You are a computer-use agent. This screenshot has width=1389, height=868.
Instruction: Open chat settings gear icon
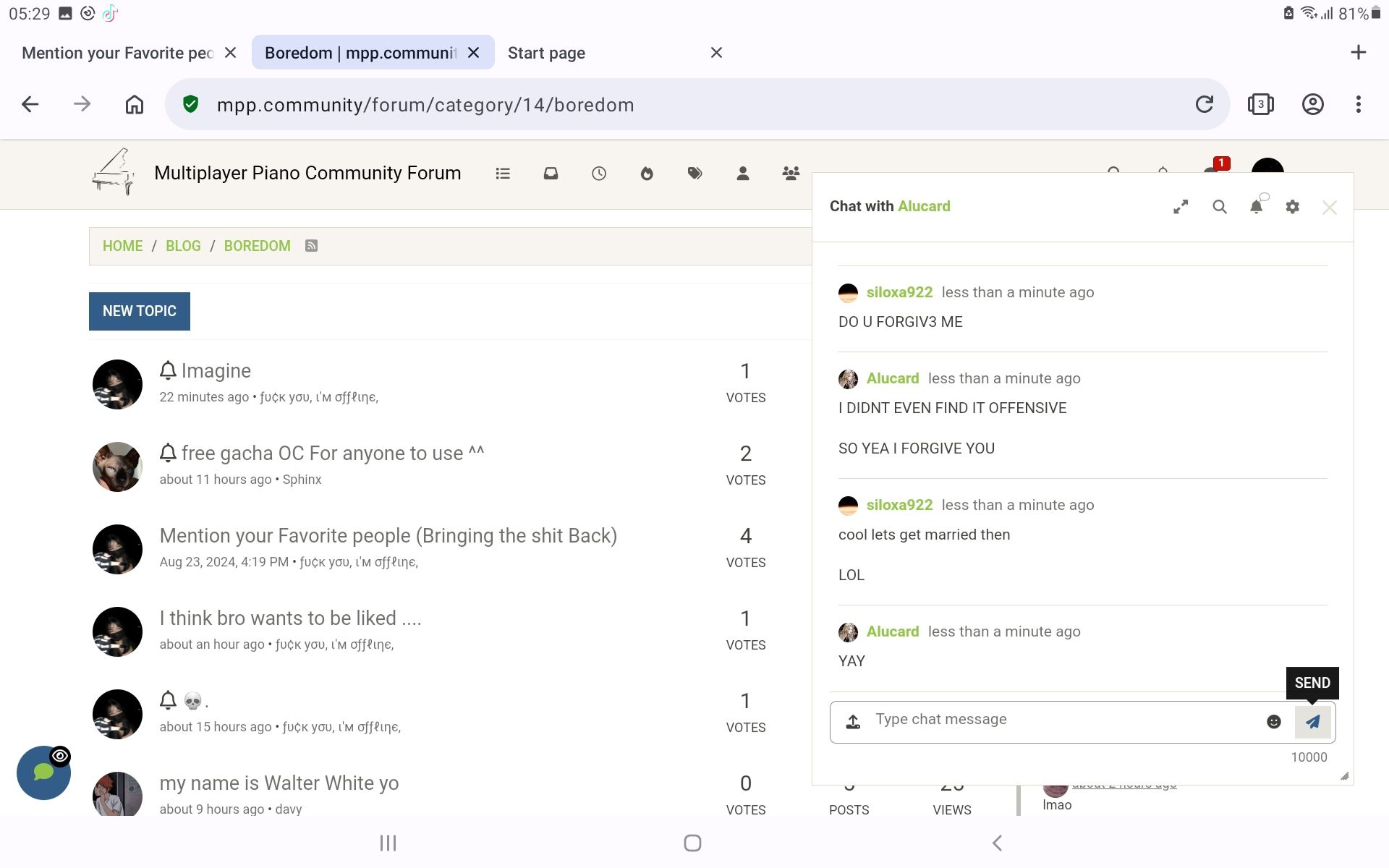(1293, 207)
